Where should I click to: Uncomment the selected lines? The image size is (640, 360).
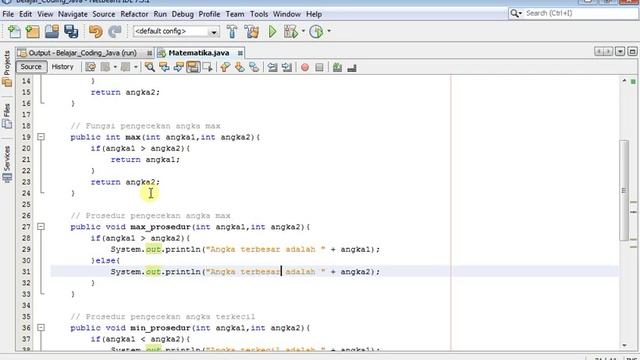pyautogui.click(x=352, y=67)
